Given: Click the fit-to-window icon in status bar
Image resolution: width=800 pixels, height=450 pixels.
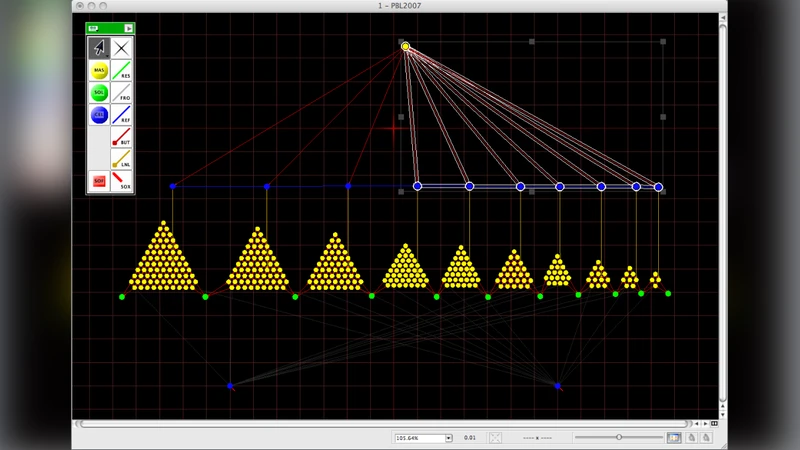Looking at the screenshot, I should [x=496, y=437].
